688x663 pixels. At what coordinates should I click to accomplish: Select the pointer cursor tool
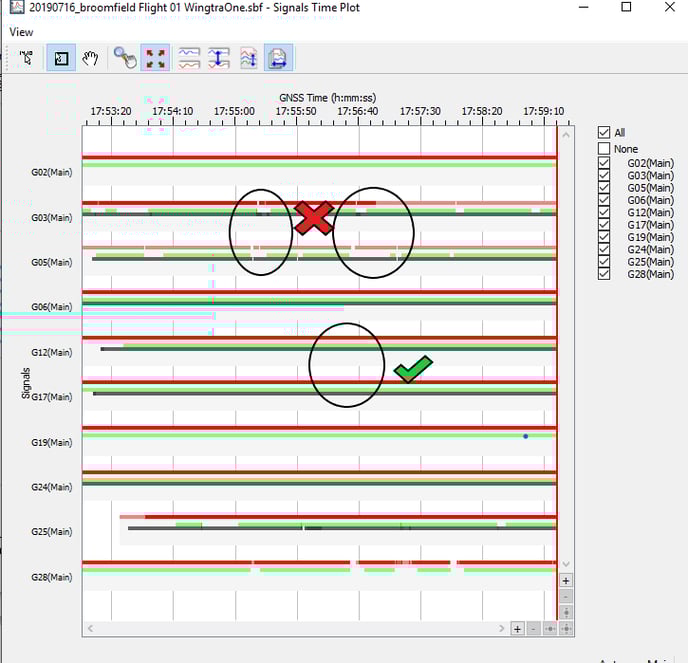[26, 59]
